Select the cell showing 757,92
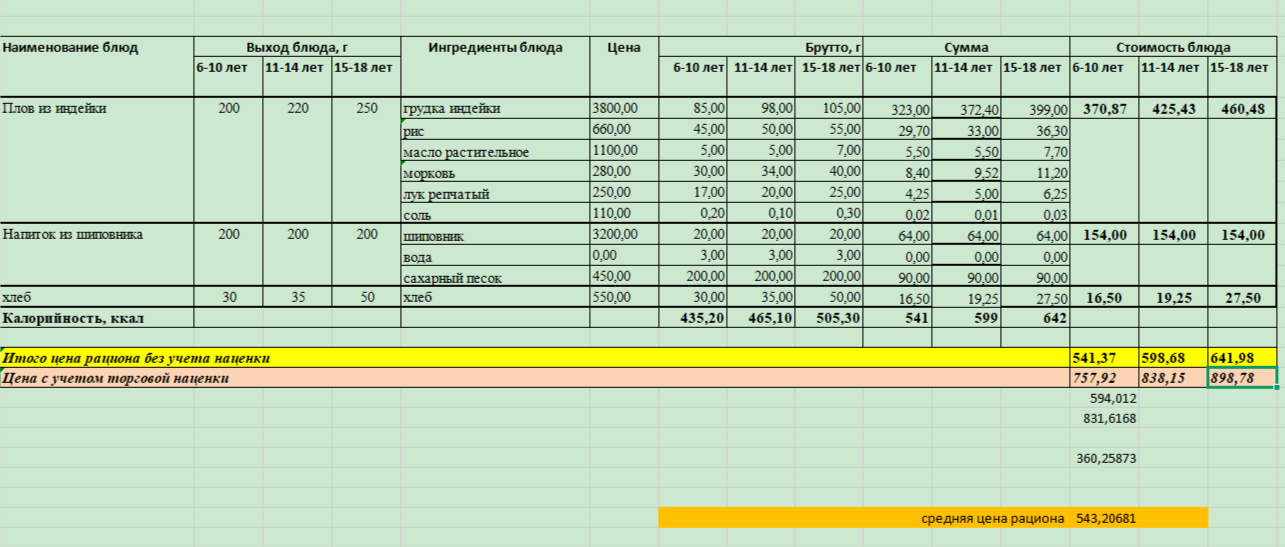Screen dimensions: 1285x547 1103,378
